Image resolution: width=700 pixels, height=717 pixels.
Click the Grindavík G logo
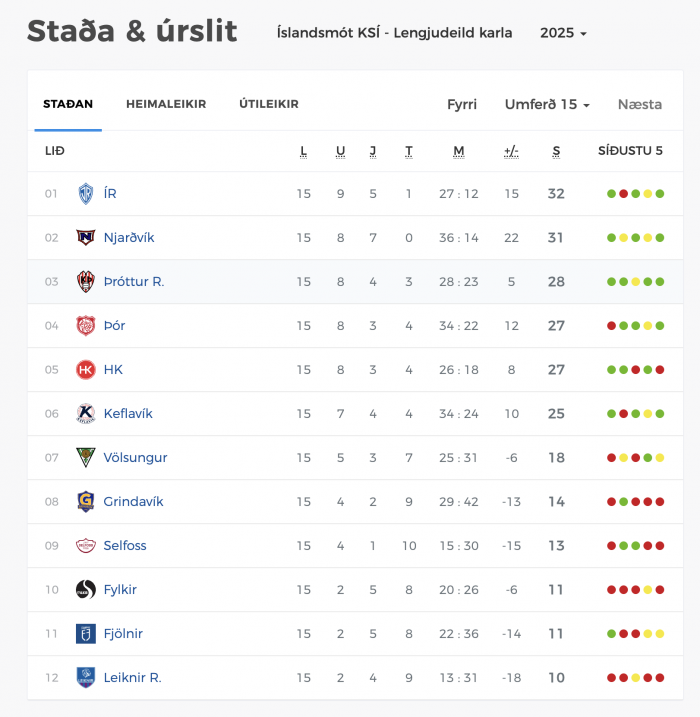click(x=85, y=501)
